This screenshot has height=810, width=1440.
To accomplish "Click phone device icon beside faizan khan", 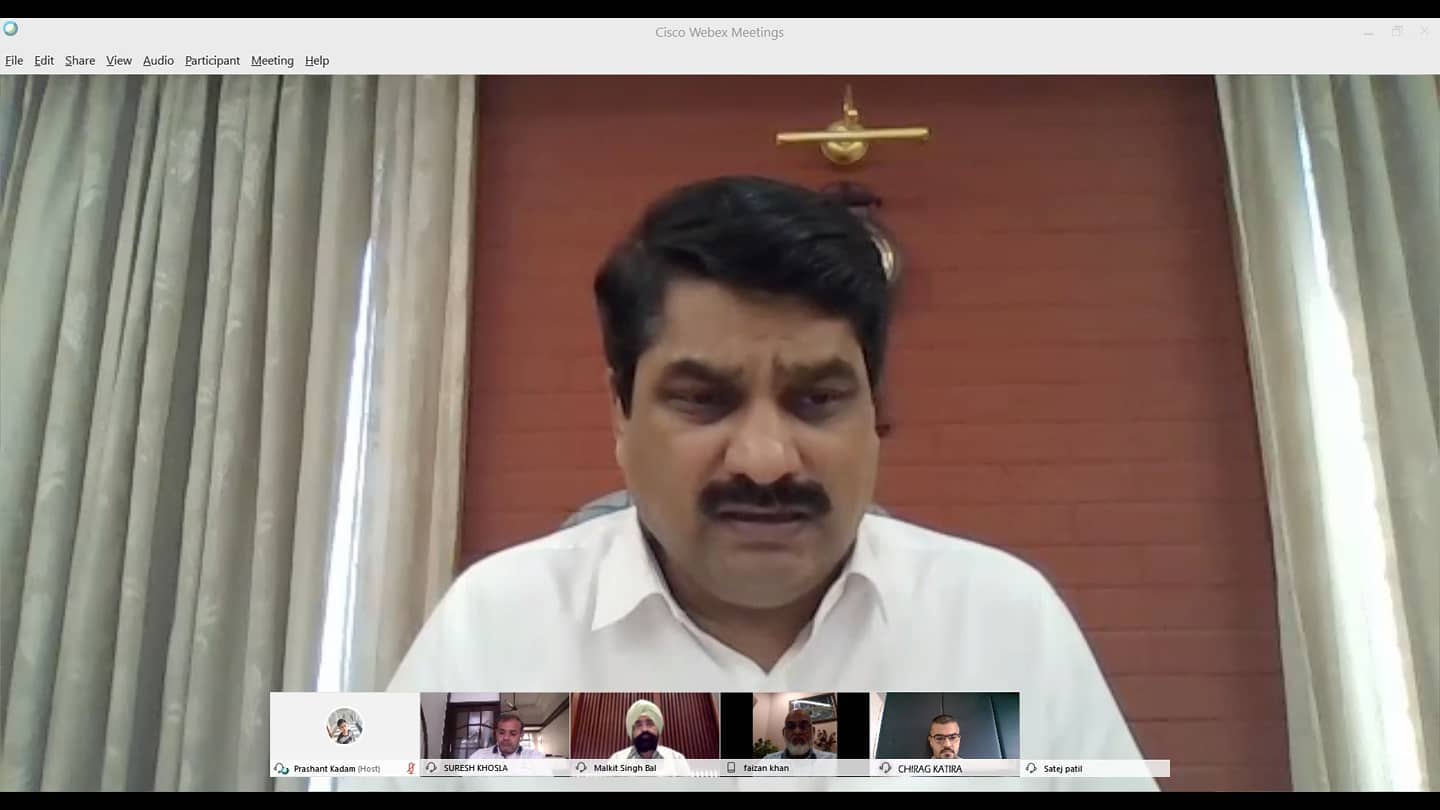I will [x=731, y=768].
